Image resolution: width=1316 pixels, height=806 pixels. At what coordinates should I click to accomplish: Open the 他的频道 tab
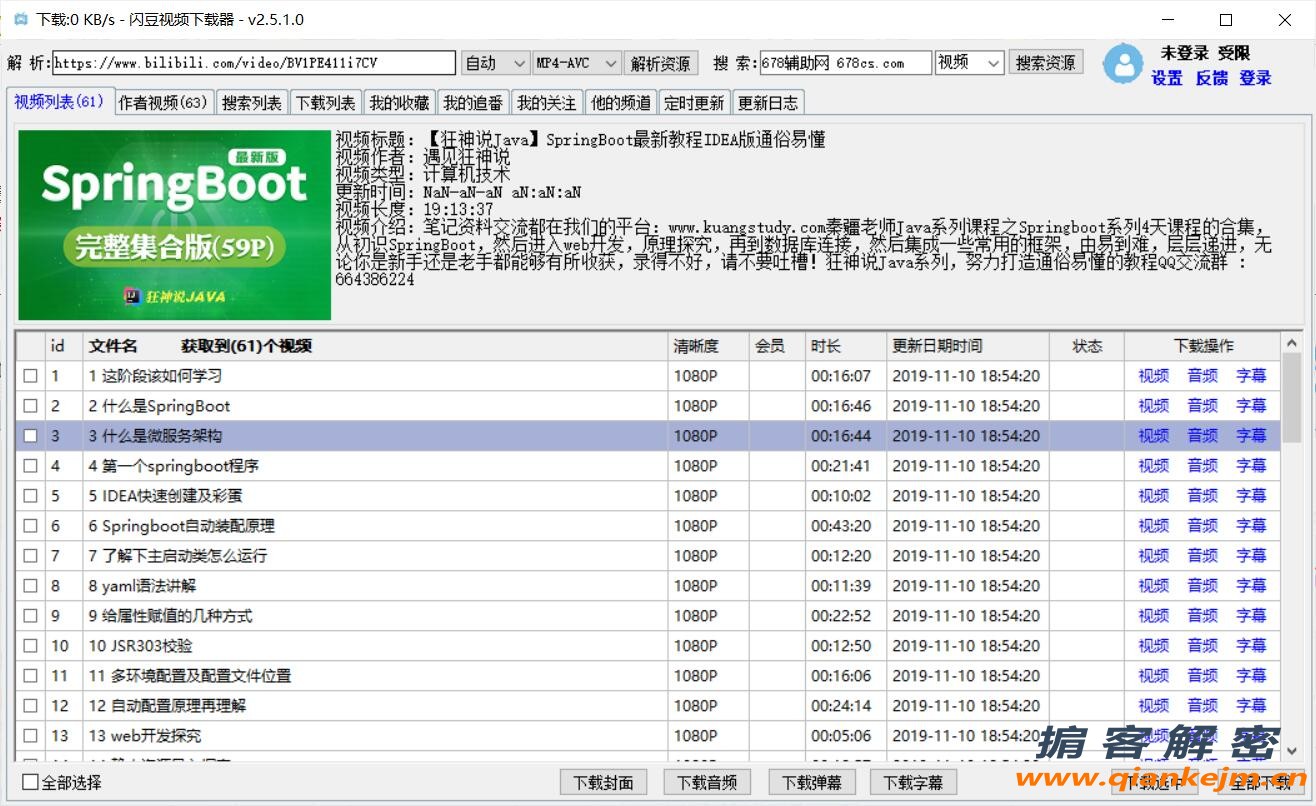tap(620, 103)
